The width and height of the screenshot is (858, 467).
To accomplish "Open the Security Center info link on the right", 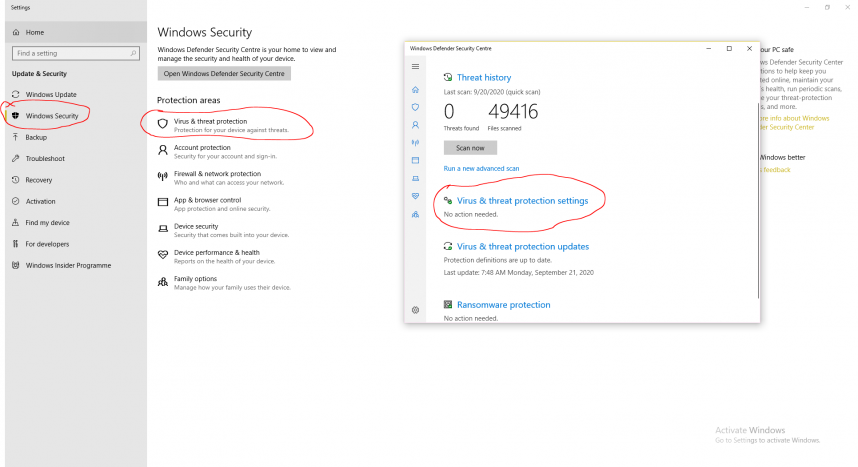I will point(795,123).
